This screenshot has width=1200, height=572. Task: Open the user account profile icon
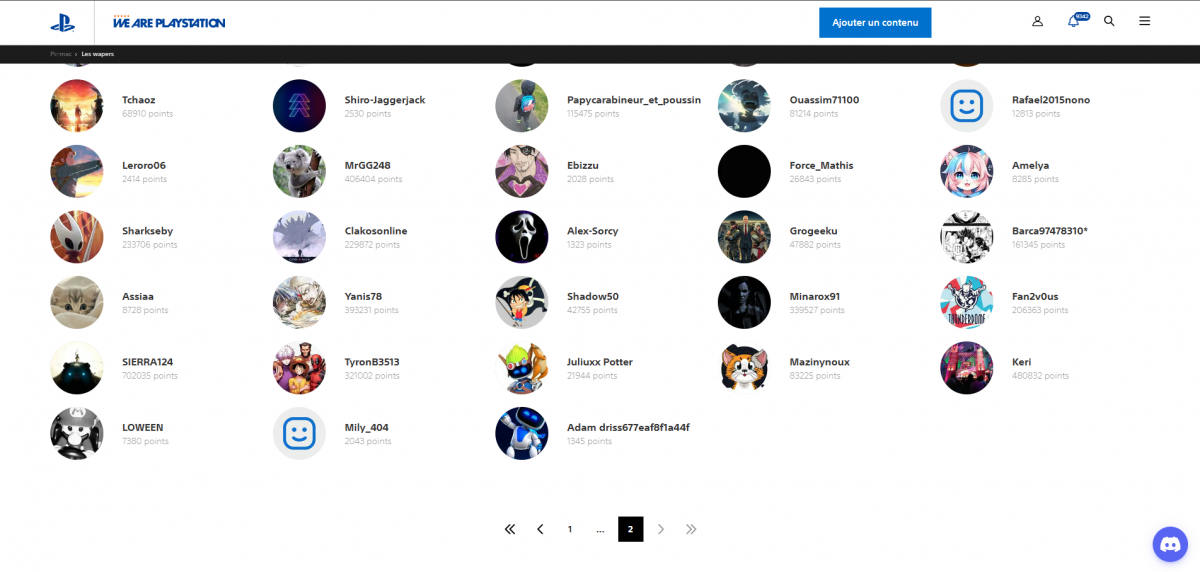[x=1037, y=21]
